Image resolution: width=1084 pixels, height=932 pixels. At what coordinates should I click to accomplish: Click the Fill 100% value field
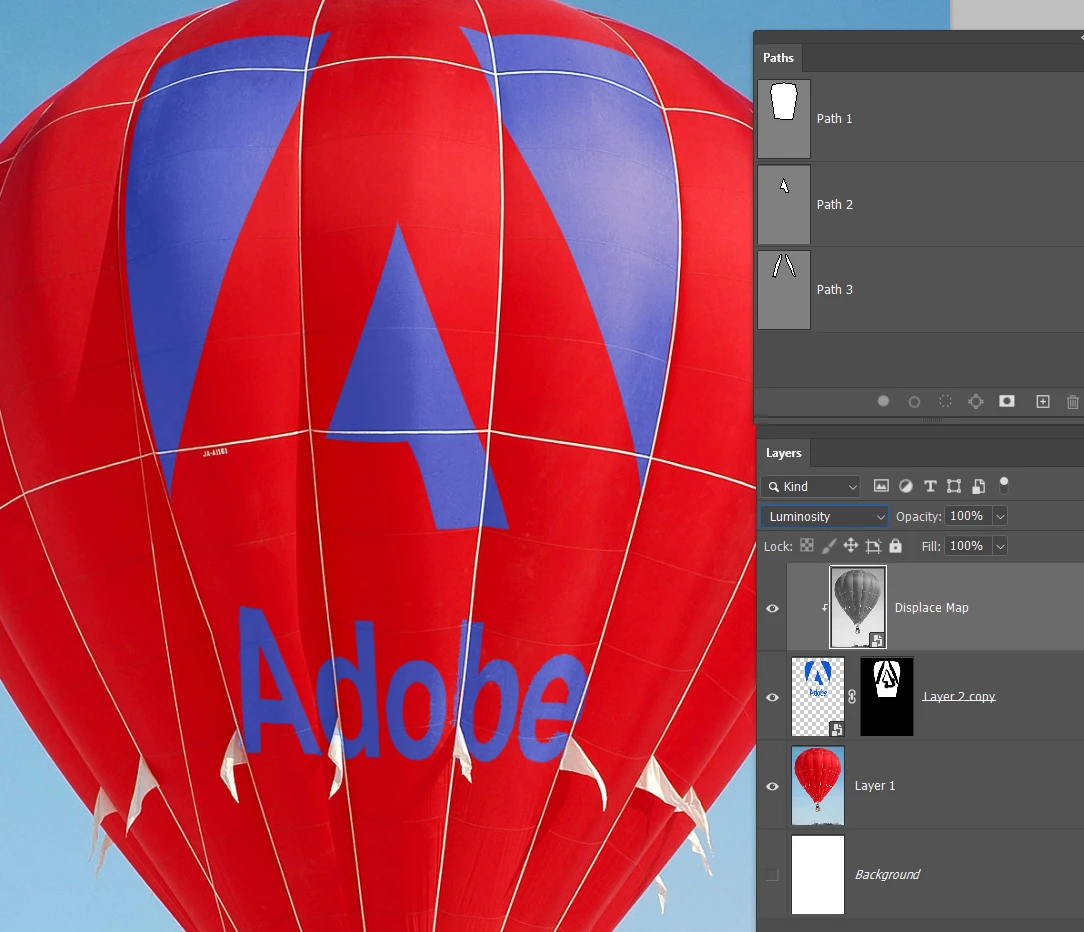click(x=968, y=546)
